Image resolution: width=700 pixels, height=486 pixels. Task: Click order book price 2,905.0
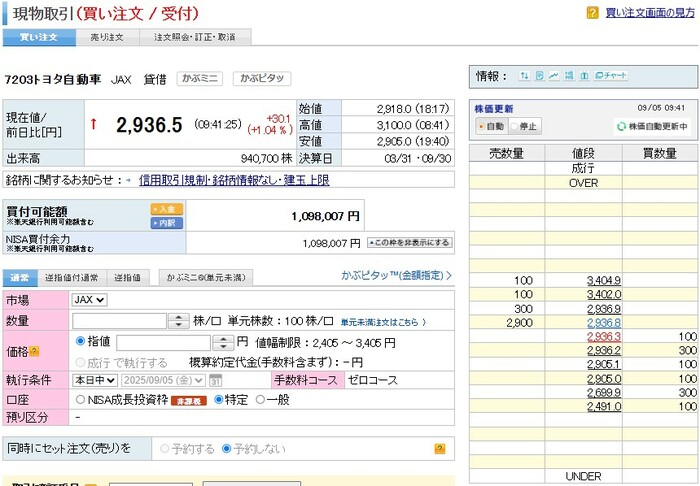click(x=604, y=378)
